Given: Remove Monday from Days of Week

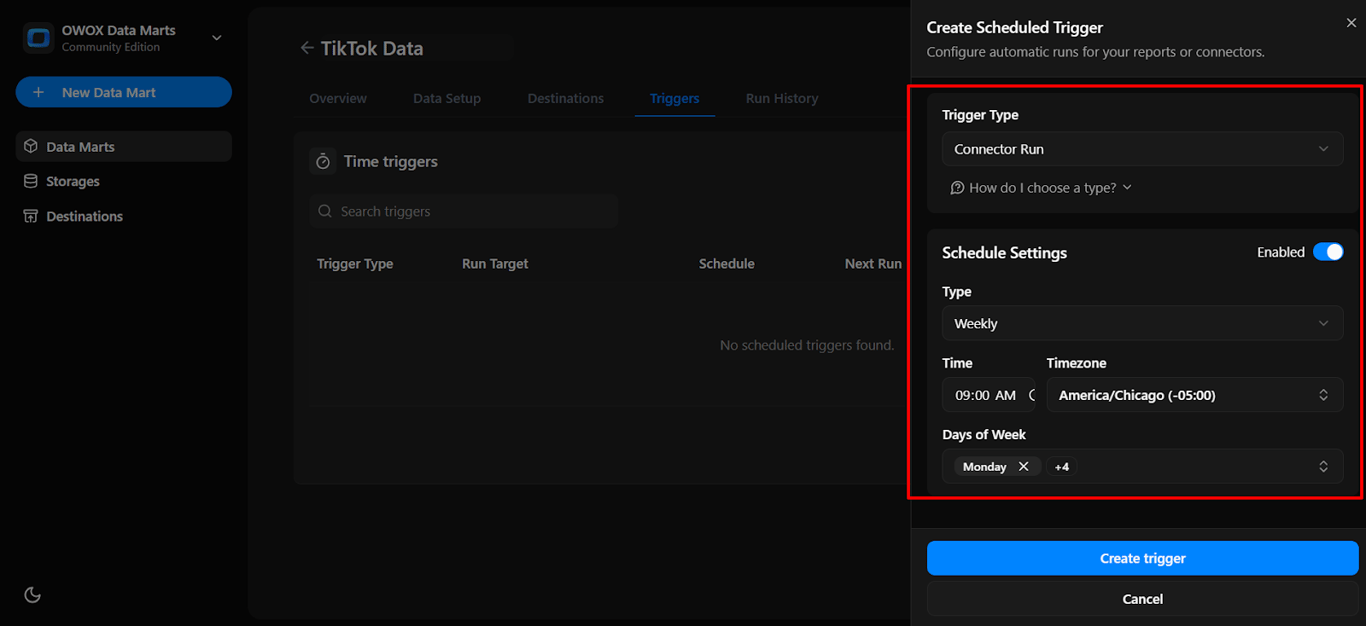Looking at the screenshot, I should click(x=1023, y=466).
